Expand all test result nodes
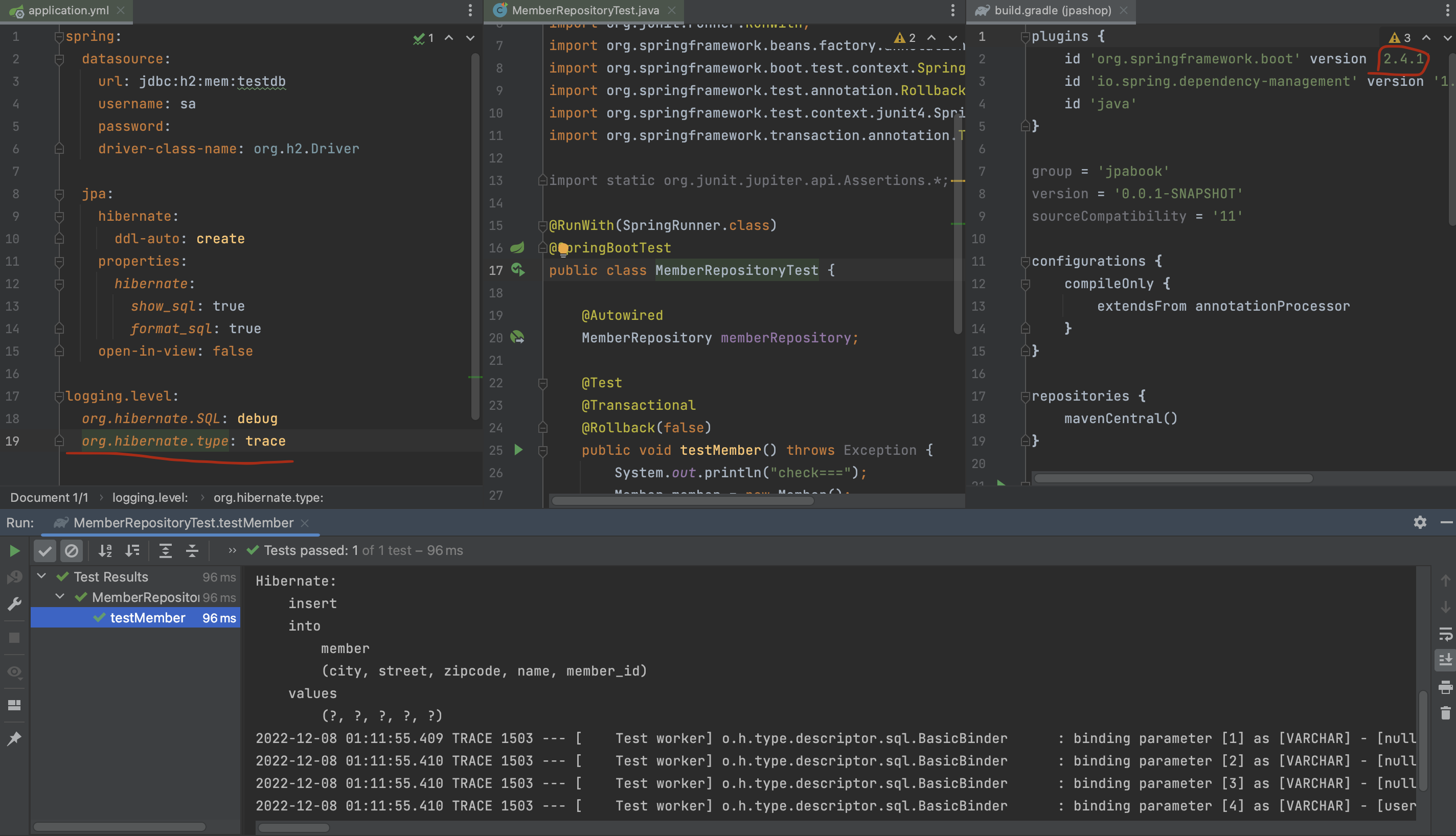This screenshot has height=836, width=1456. [166, 551]
